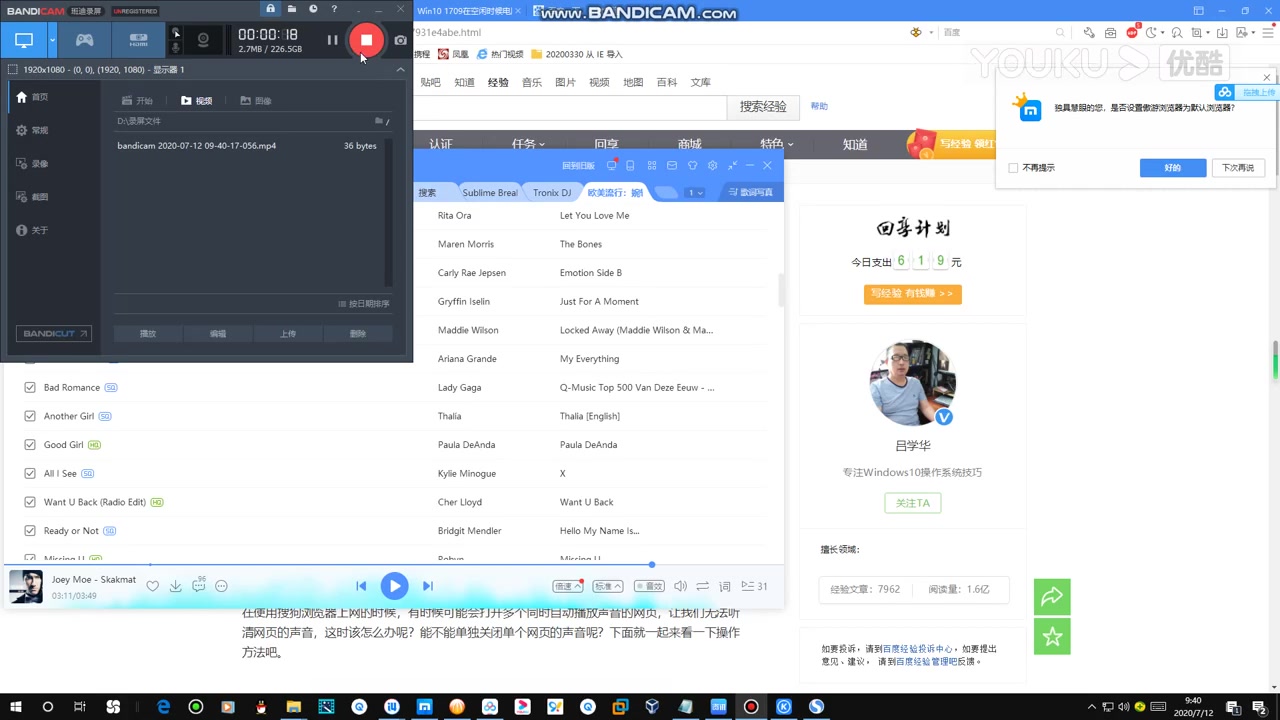
Task: Check the 不再提示 checkbox in browser popup
Action: (x=1013, y=168)
